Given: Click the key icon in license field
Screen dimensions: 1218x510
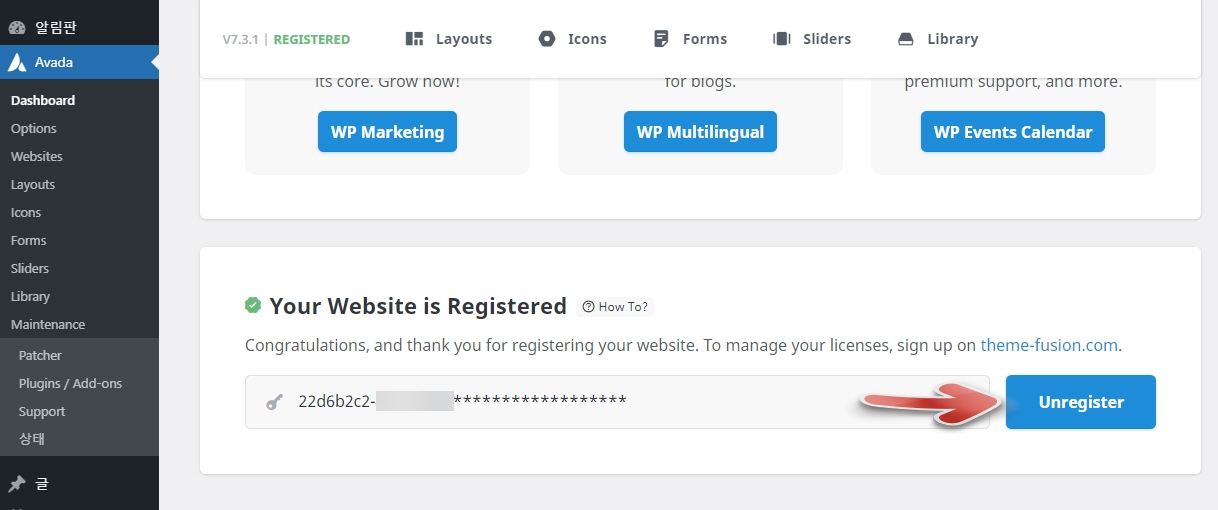Looking at the screenshot, I should coord(275,402).
